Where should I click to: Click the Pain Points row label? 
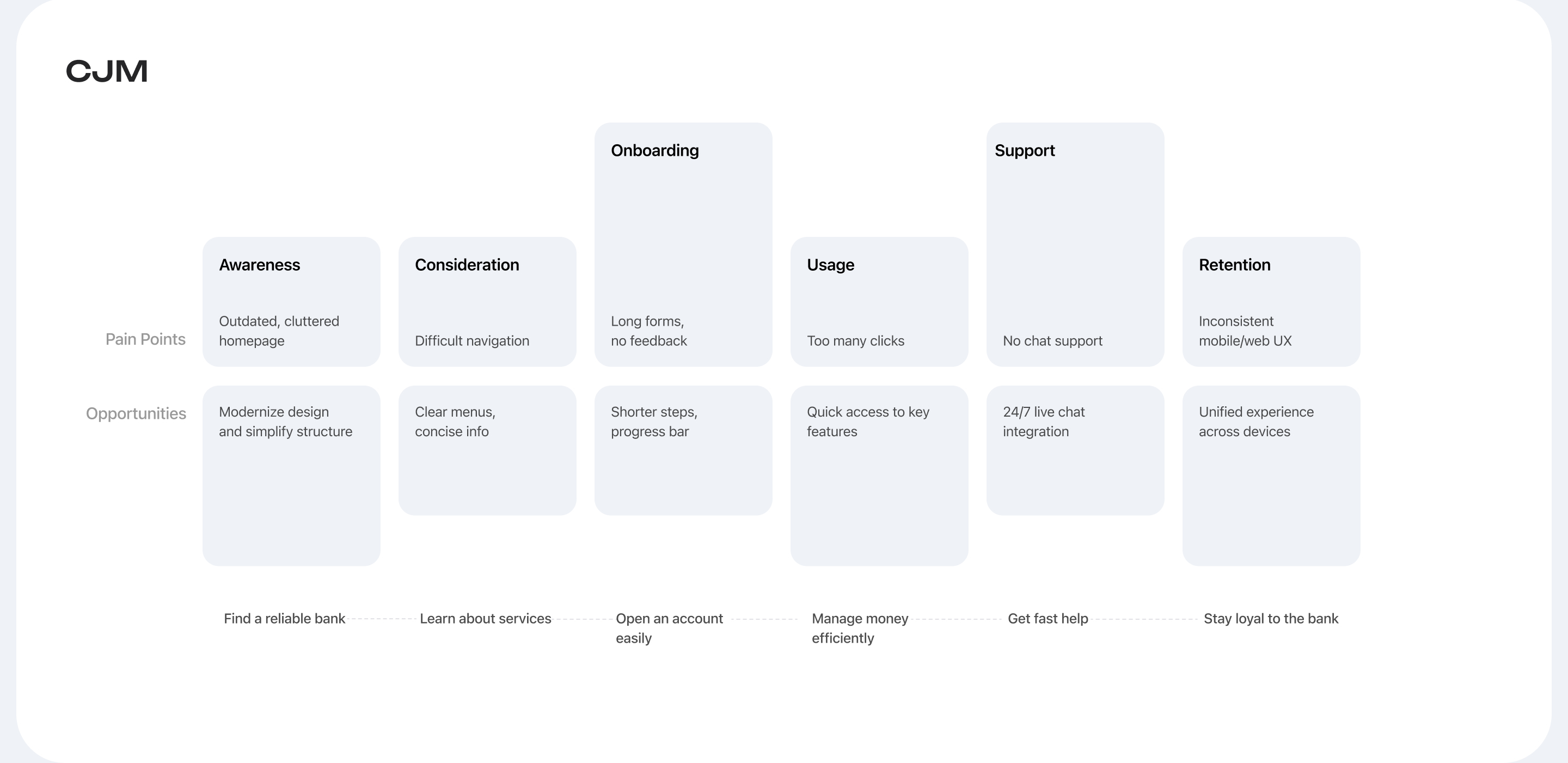[x=145, y=339]
